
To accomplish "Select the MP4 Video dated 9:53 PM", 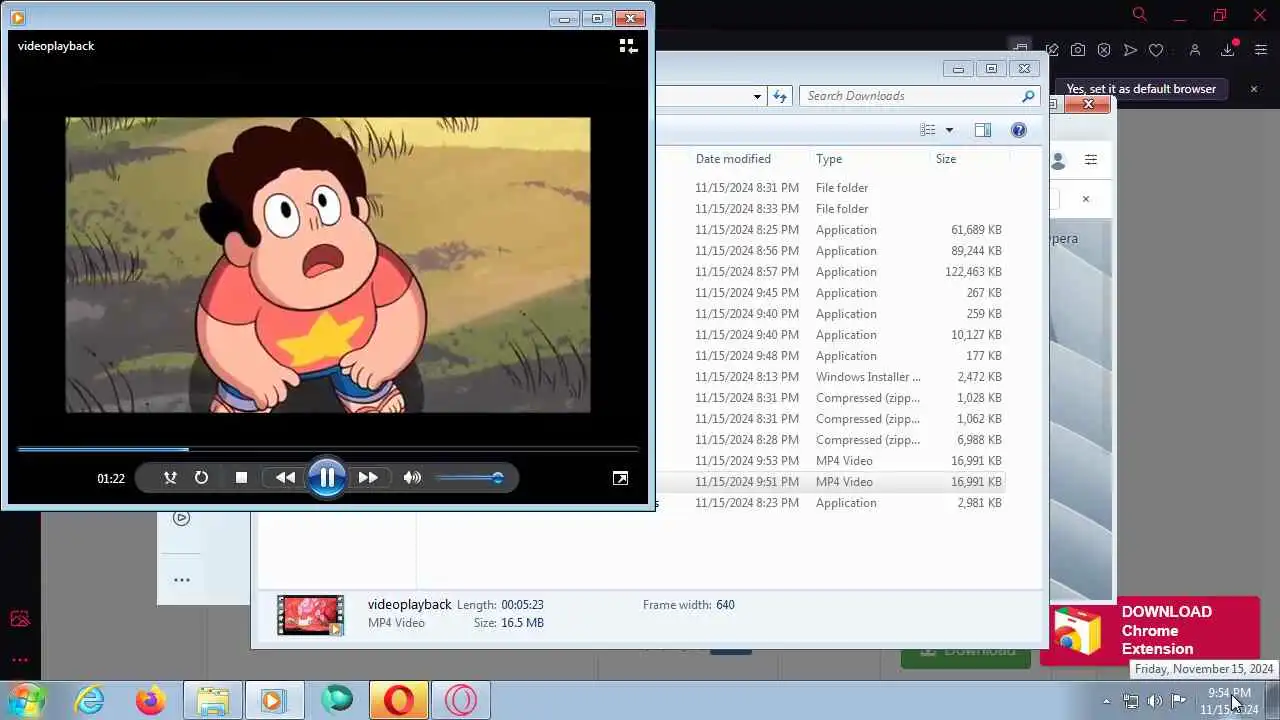I will 830,461.
